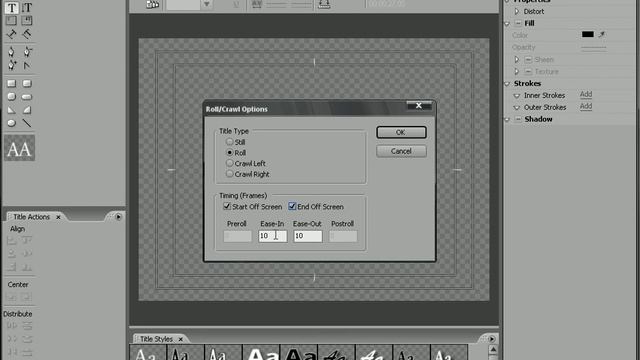Collapse the Fill section
Screen dimensions: 640x360
(507, 24)
